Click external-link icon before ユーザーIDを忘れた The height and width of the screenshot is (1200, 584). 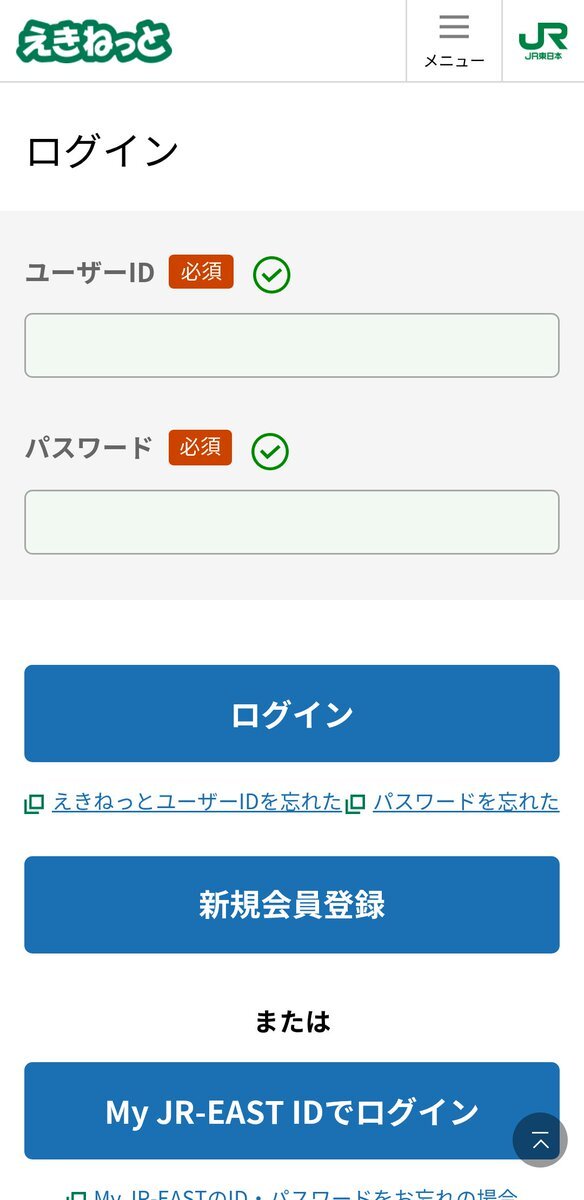35,802
